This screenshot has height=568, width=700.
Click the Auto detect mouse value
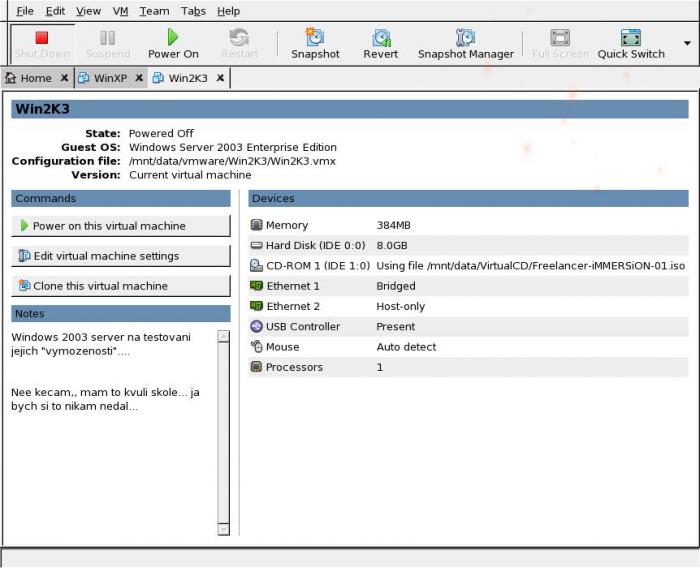[406, 347]
